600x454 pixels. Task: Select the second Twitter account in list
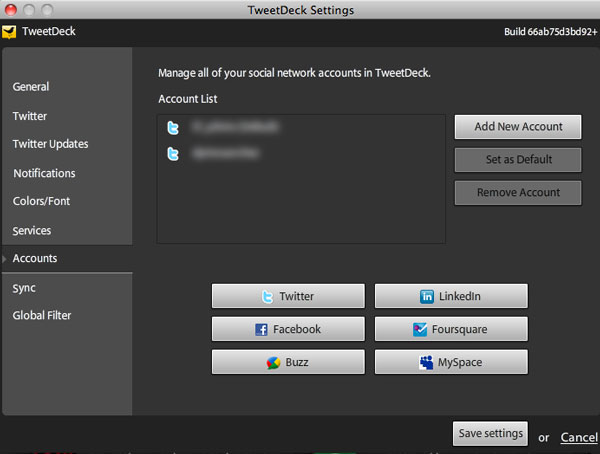point(215,153)
